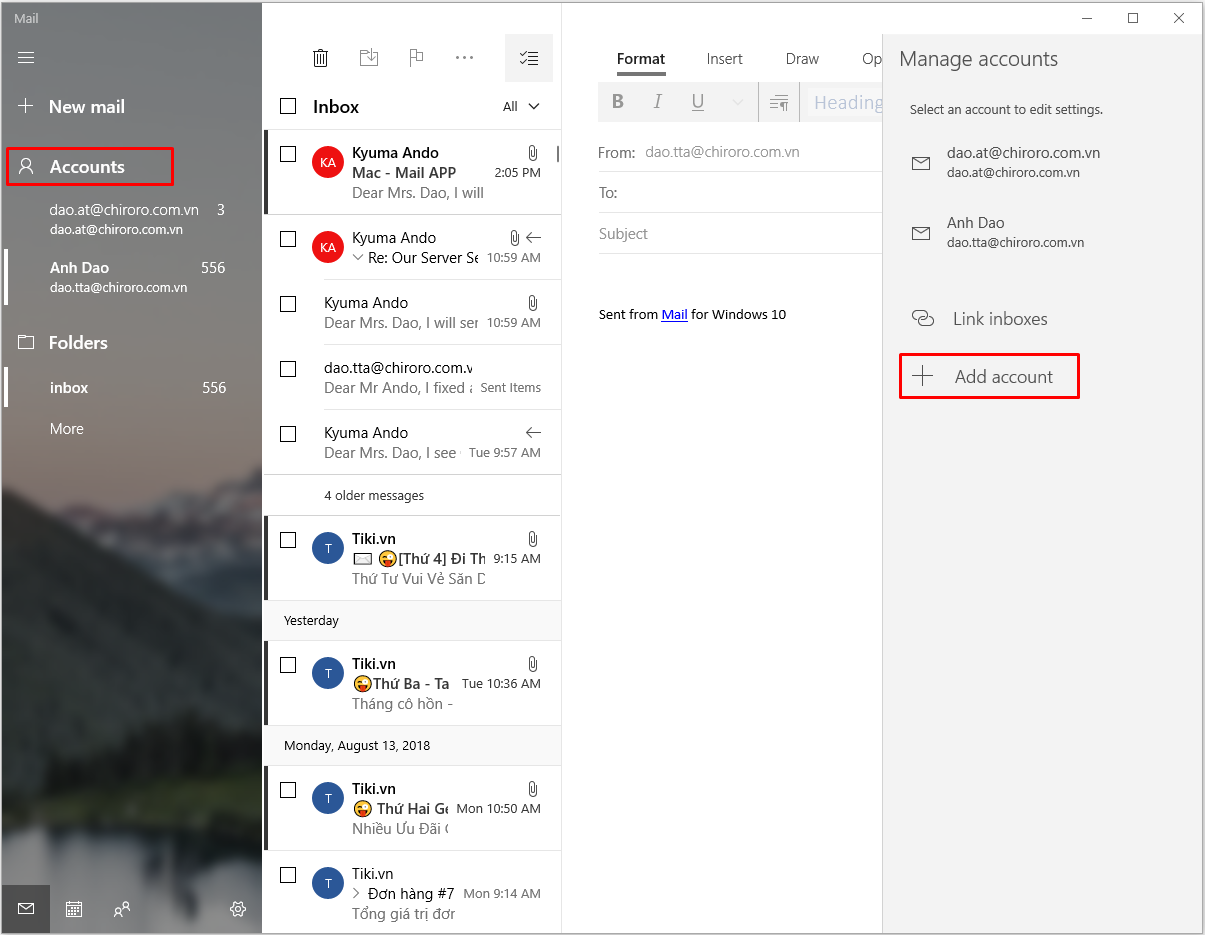Click the delete trash can icon

click(x=320, y=58)
